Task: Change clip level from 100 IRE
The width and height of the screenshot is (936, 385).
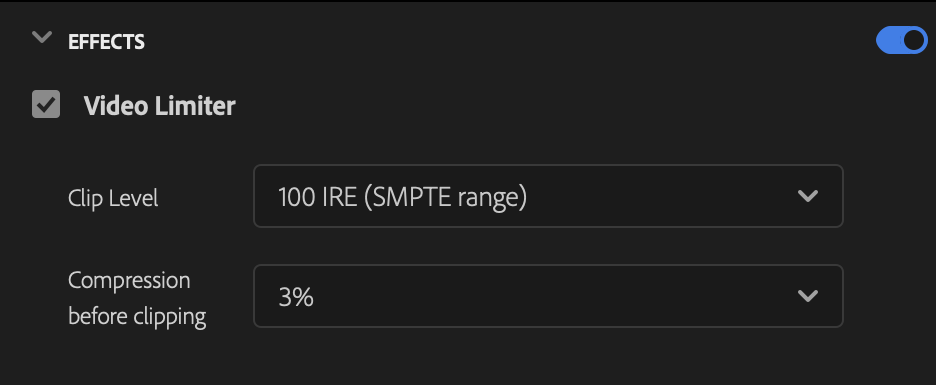Action: coord(548,196)
